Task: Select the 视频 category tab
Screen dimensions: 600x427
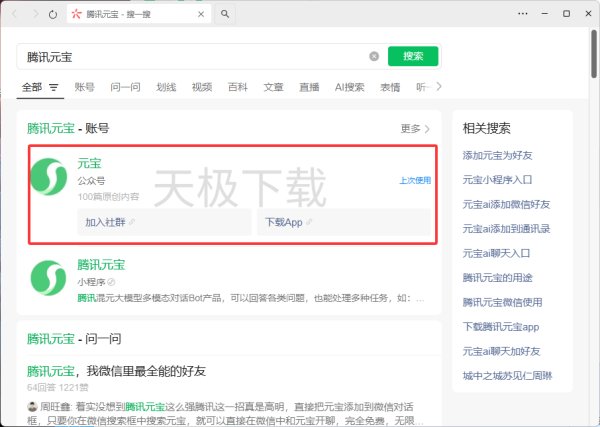Action: 202,88
